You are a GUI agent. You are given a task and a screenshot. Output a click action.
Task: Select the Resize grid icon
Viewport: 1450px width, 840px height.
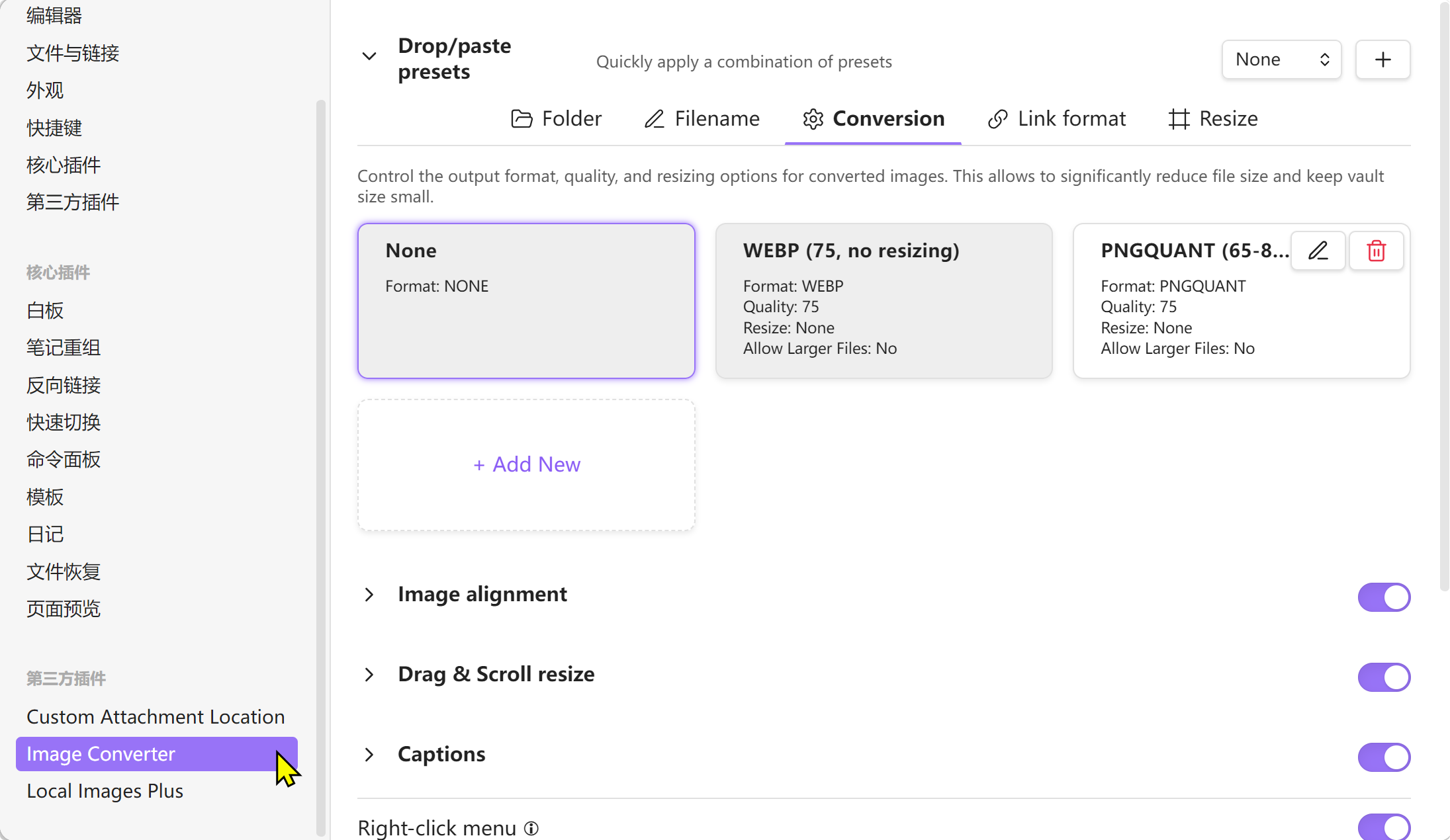coord(1178,118)
